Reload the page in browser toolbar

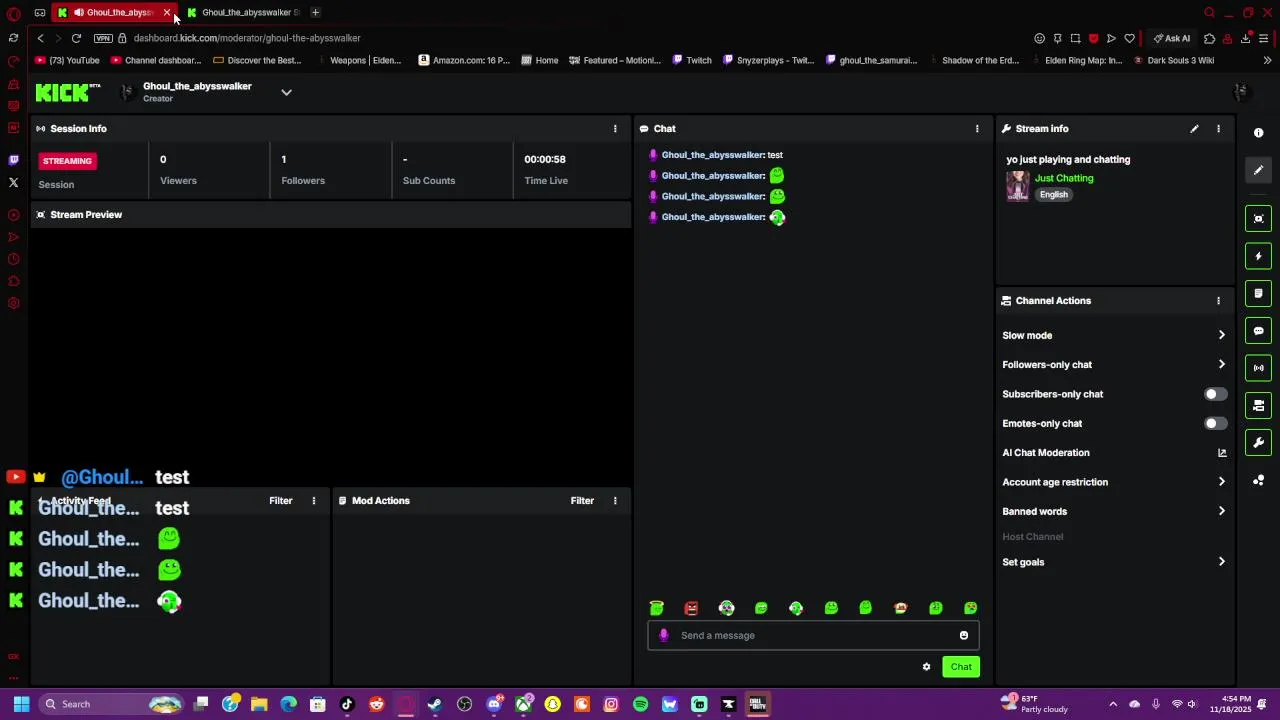[x=76, y=38]
